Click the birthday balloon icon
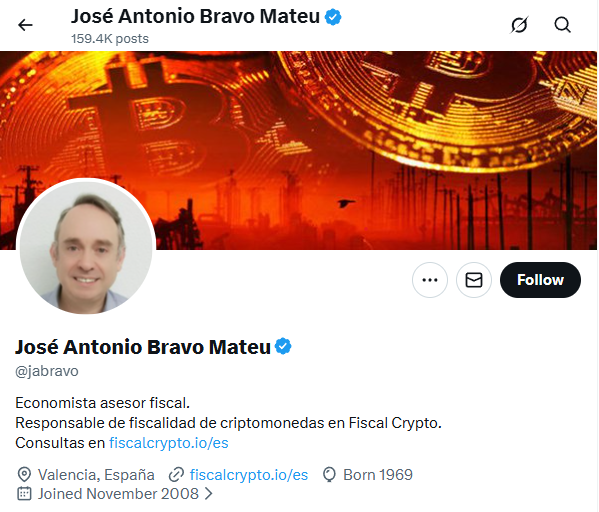 click(x=329, y=475)
